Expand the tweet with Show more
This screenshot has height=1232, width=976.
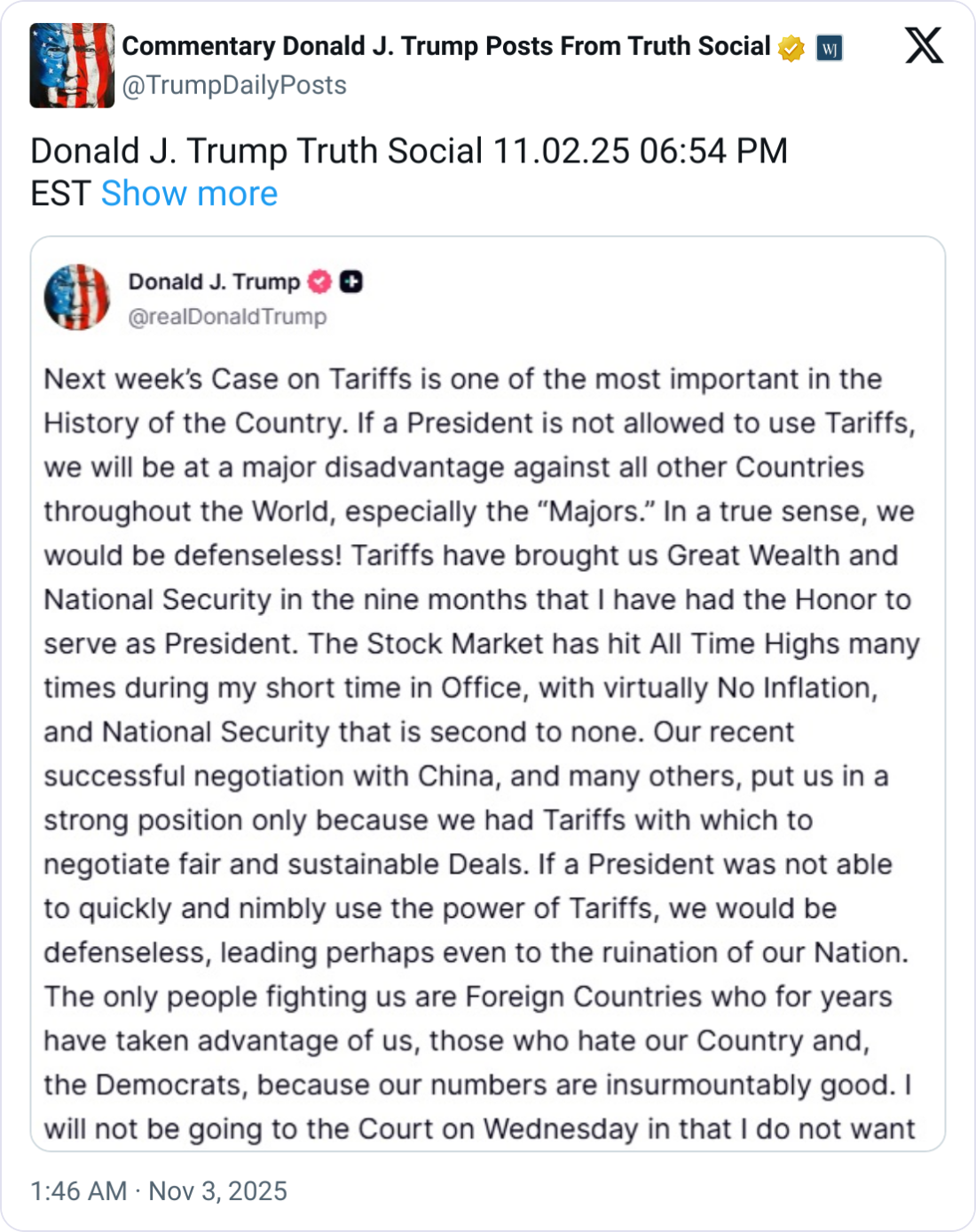point(189,193)
